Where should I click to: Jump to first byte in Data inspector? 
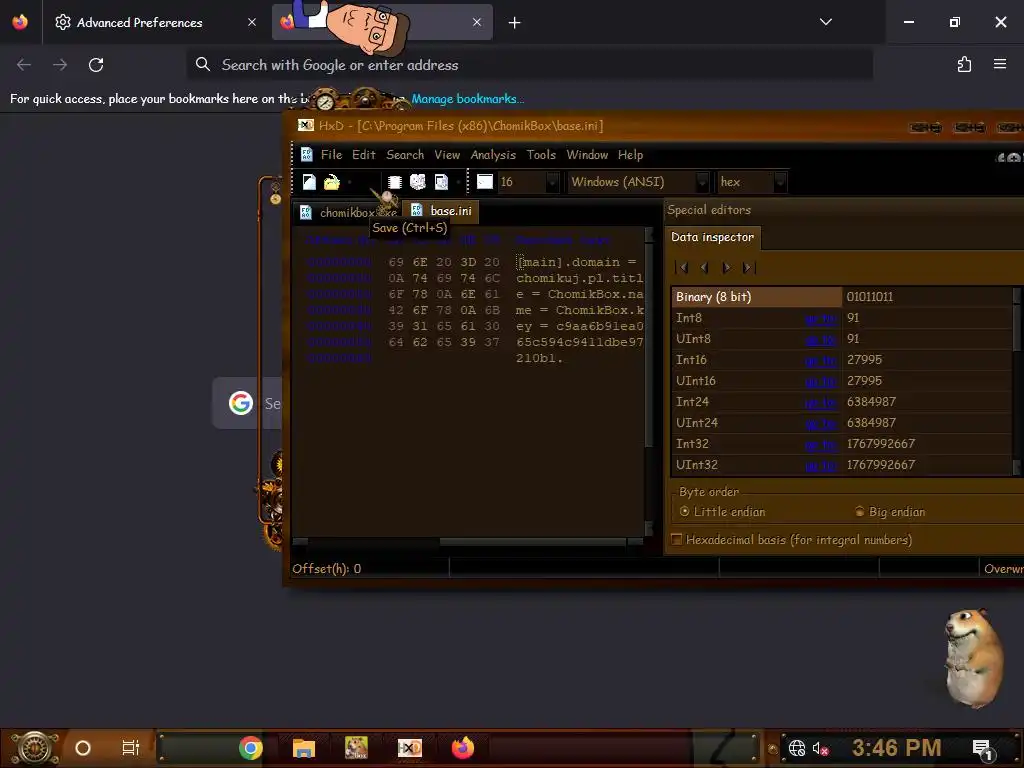[x=682, y=267]
